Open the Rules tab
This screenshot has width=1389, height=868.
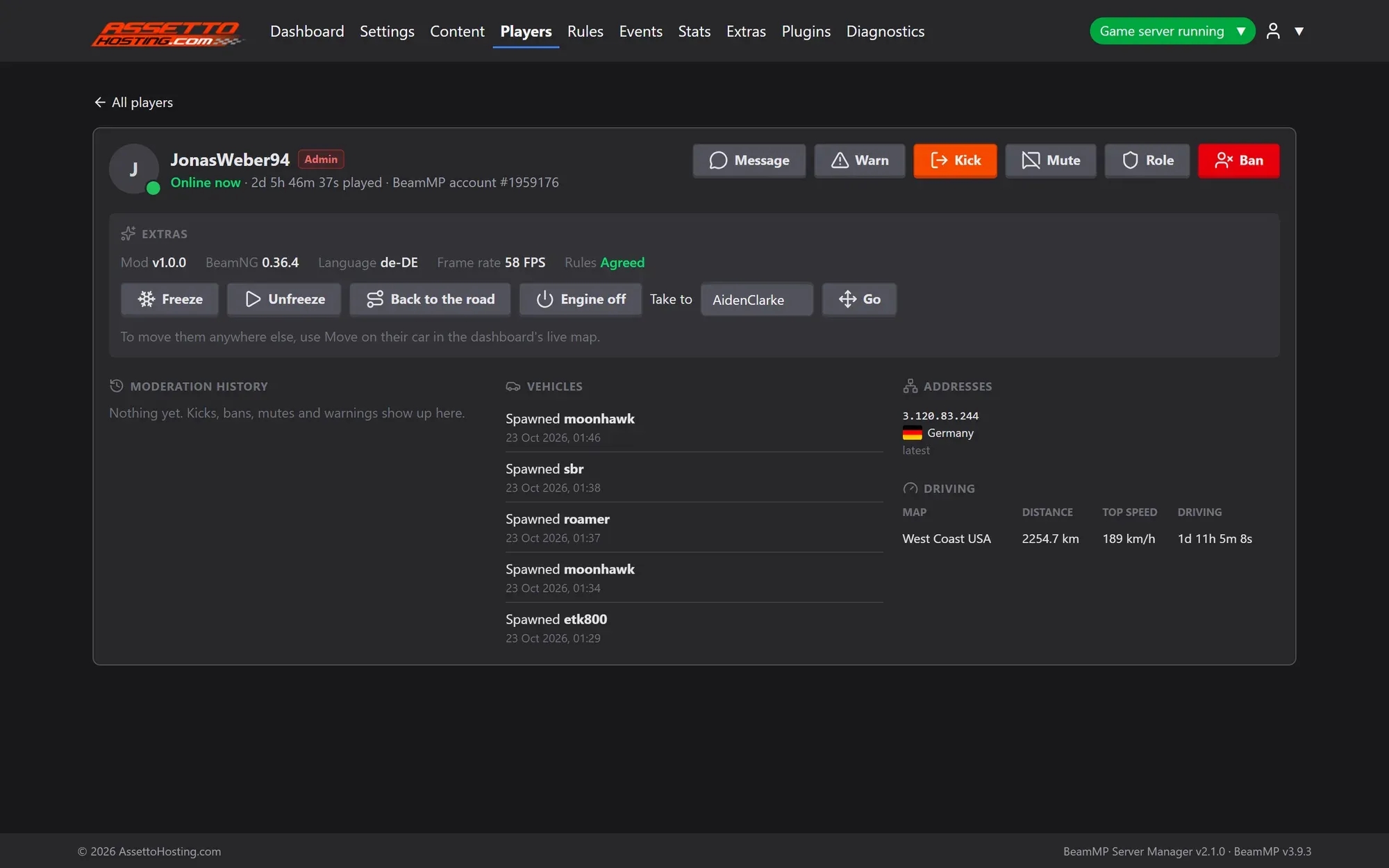585,31
